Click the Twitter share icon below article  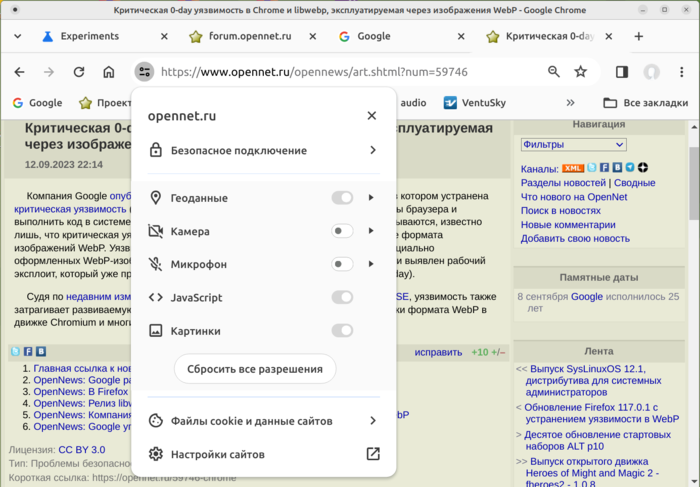(15, 351)
